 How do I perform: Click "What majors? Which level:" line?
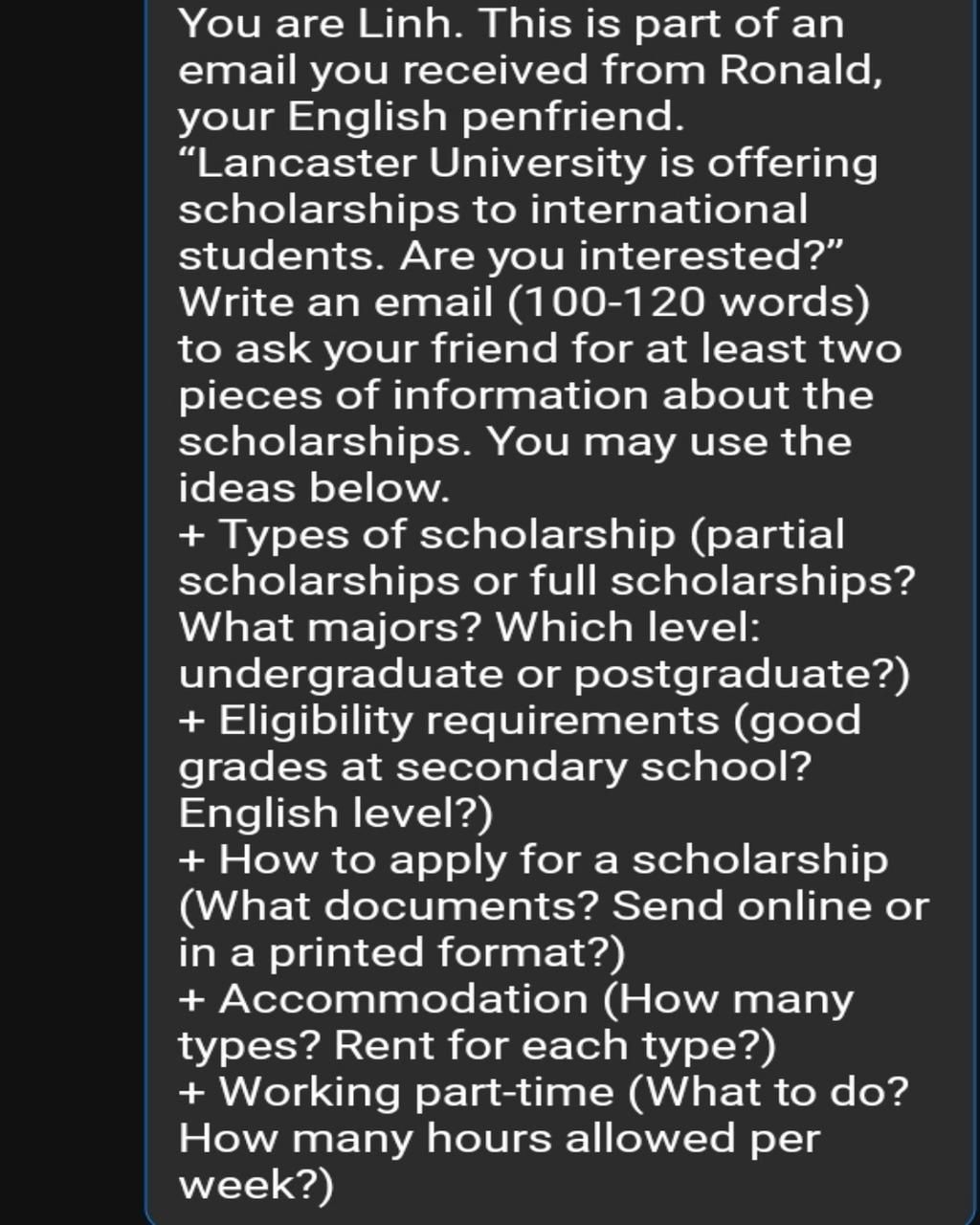click(x=470, y=628)
